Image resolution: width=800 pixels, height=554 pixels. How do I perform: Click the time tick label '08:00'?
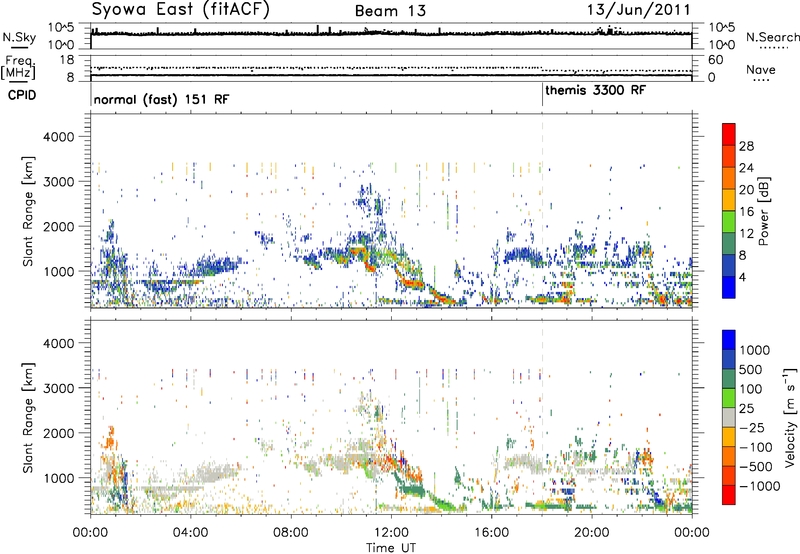click(291, 533)
